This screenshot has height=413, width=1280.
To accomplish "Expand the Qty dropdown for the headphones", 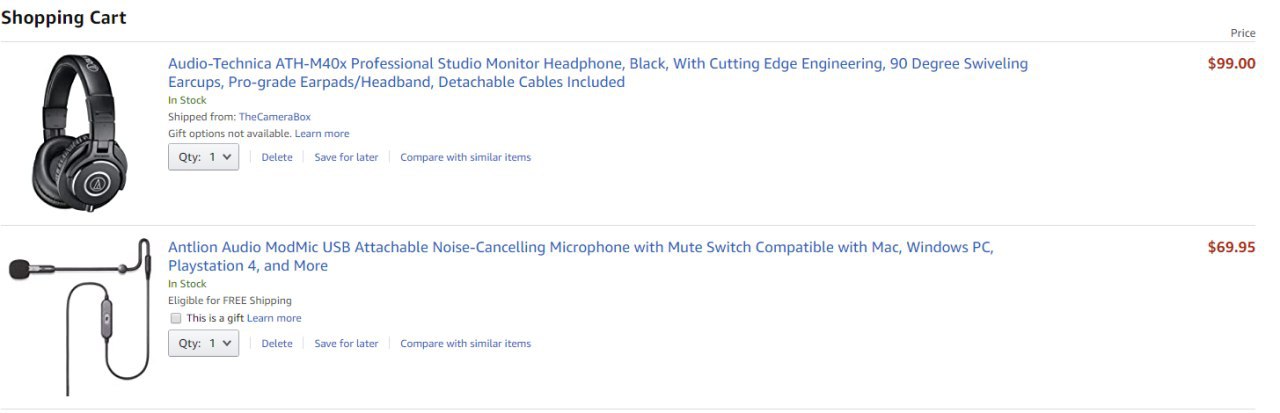I will pos(203,157).
